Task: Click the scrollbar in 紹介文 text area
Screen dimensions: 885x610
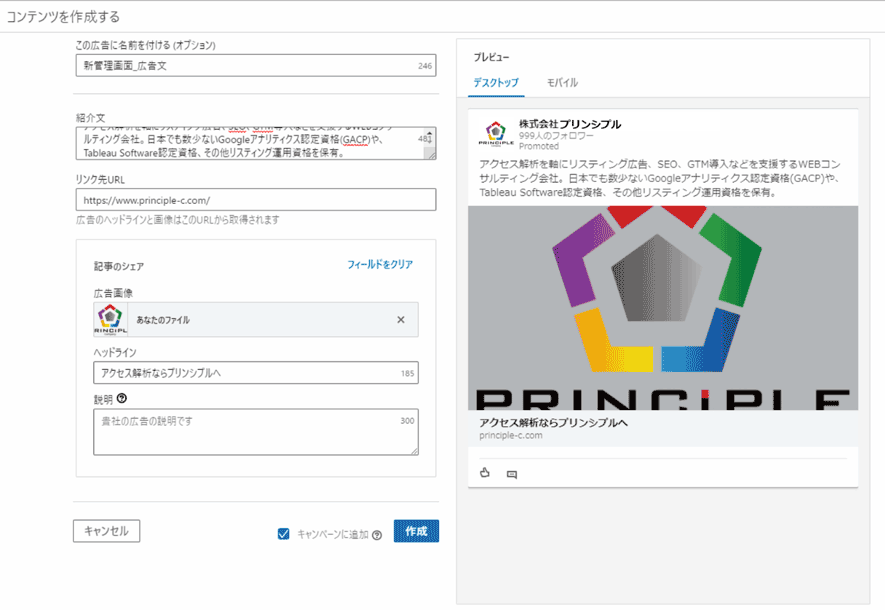Action: pyautogui.click(x=431, y=143)
